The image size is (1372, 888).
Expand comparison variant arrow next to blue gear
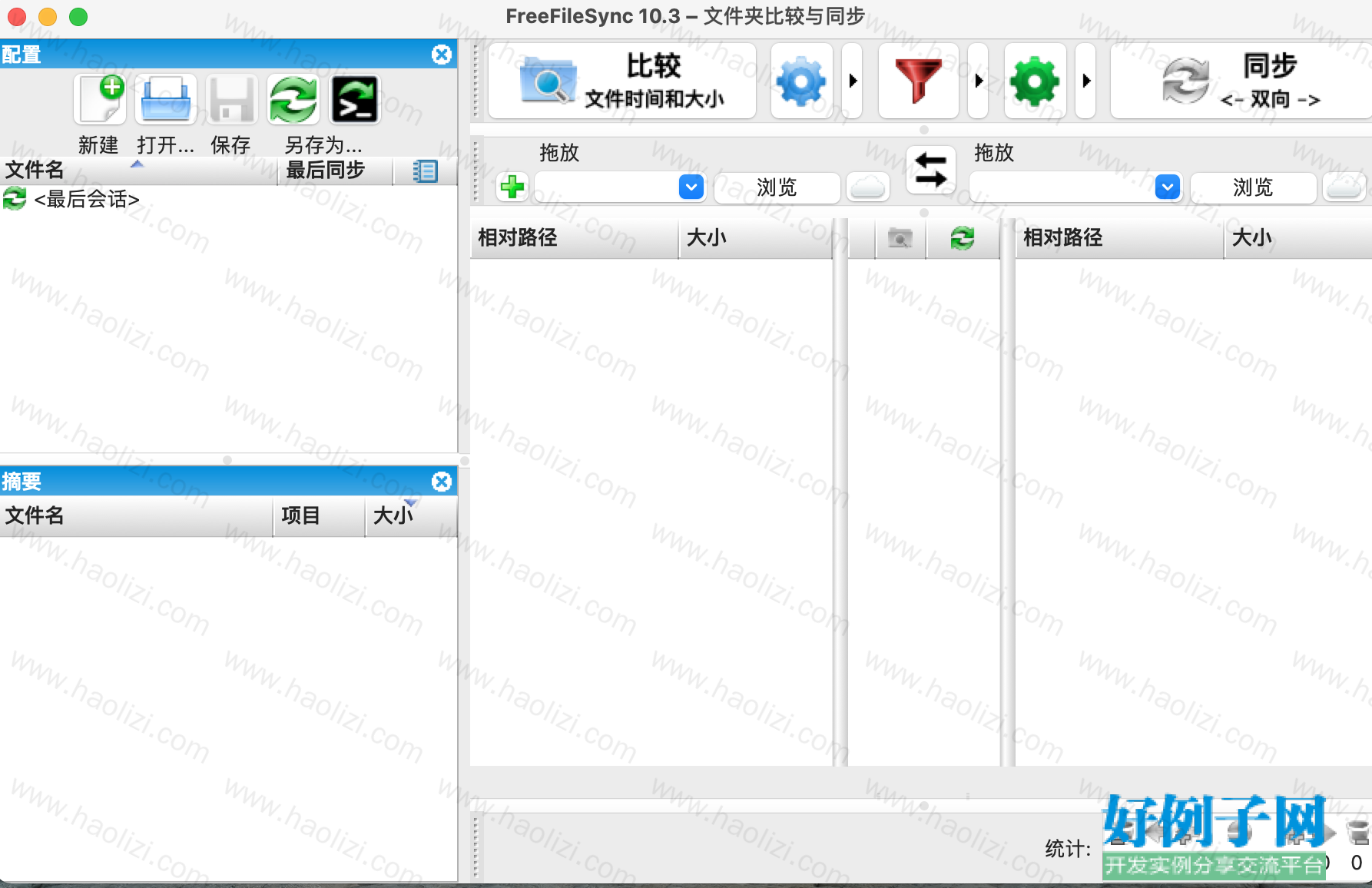[853, 81]
